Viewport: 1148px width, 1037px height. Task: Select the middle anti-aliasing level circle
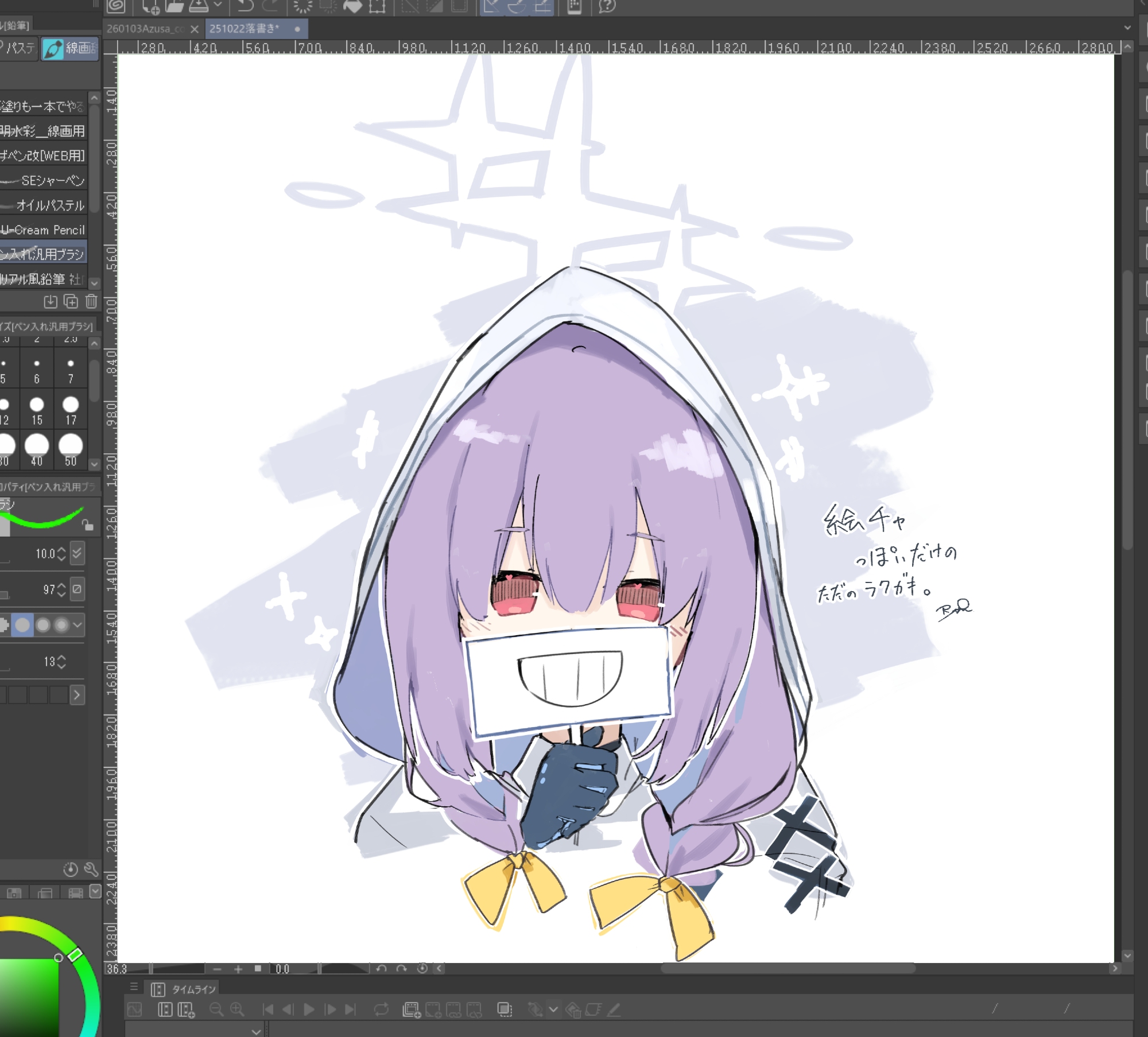click(43, 625)
